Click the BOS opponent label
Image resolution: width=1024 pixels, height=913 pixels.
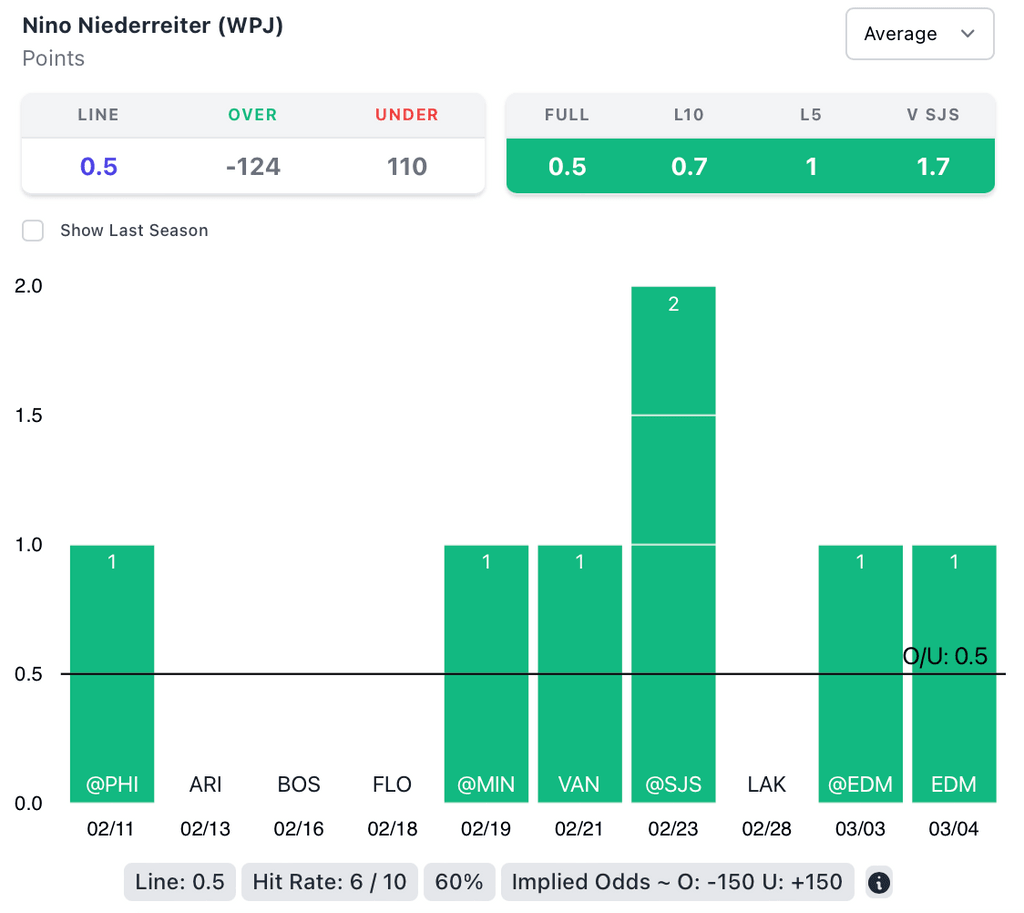point(298,784)
